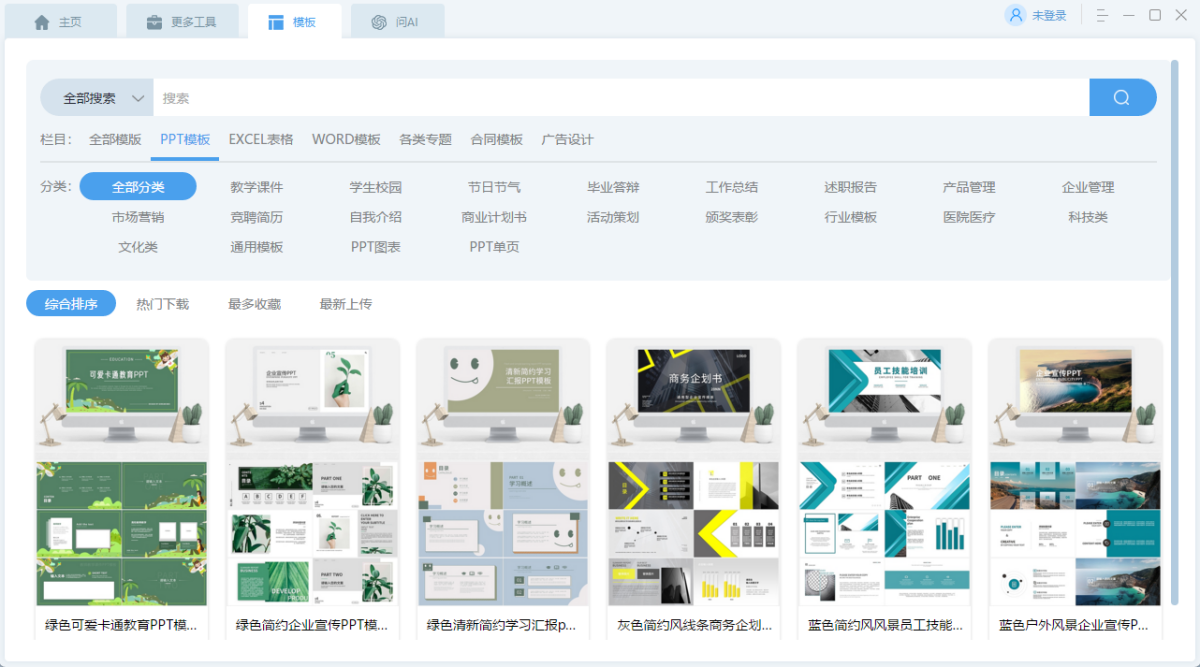Open the hamburger menu icon in title bar
Screen dimensions: 1200x667
1102,15
